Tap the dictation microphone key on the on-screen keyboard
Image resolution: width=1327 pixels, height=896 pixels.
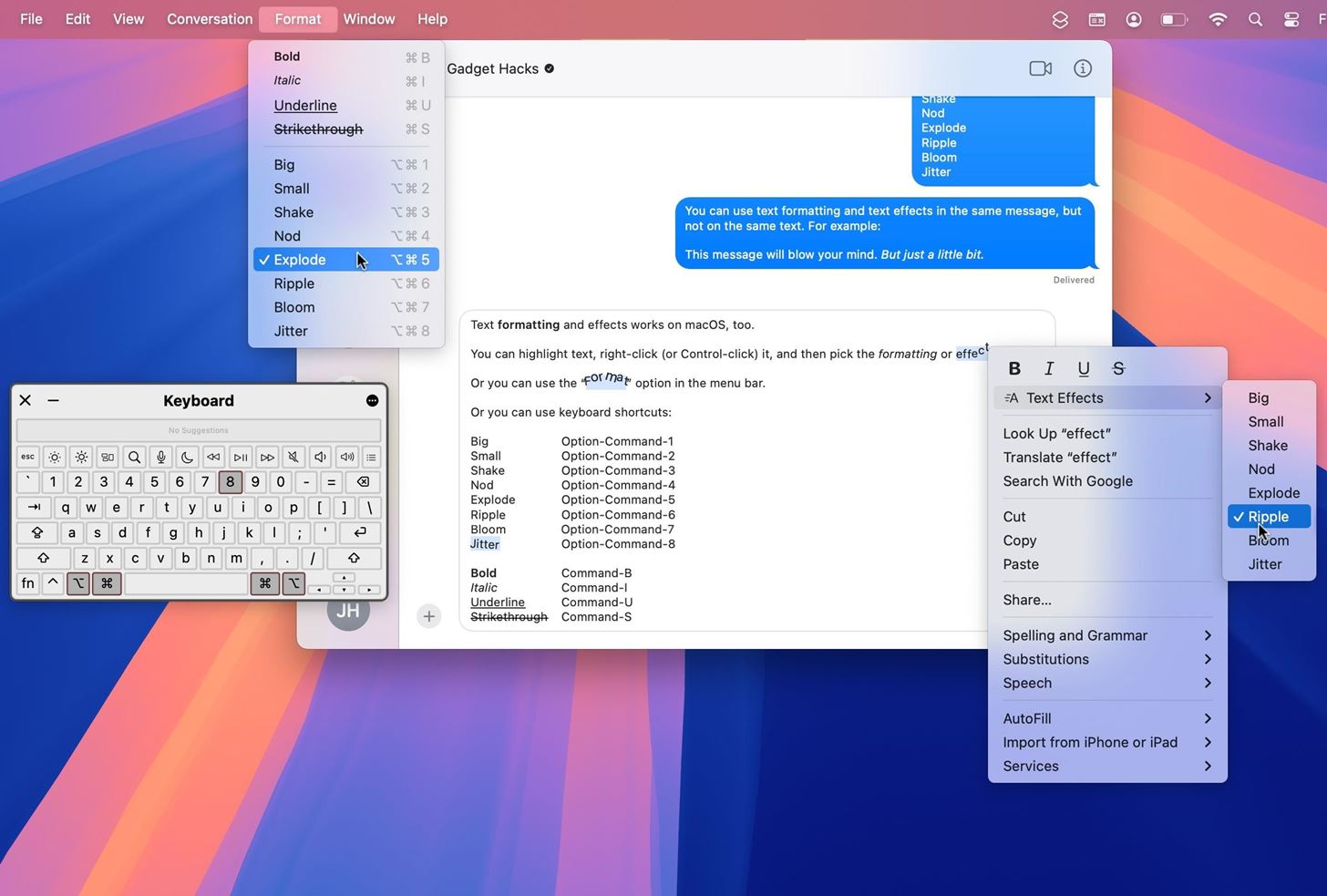pyautogui.click(x=161, y=457)
